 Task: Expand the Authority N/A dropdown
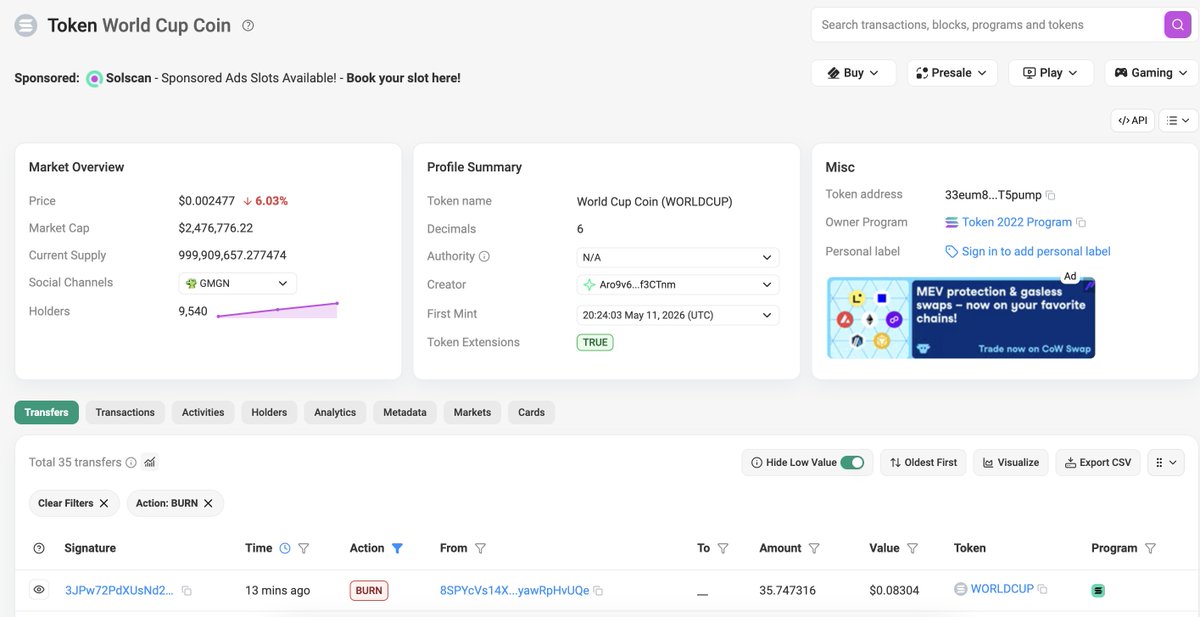[678, 257]
